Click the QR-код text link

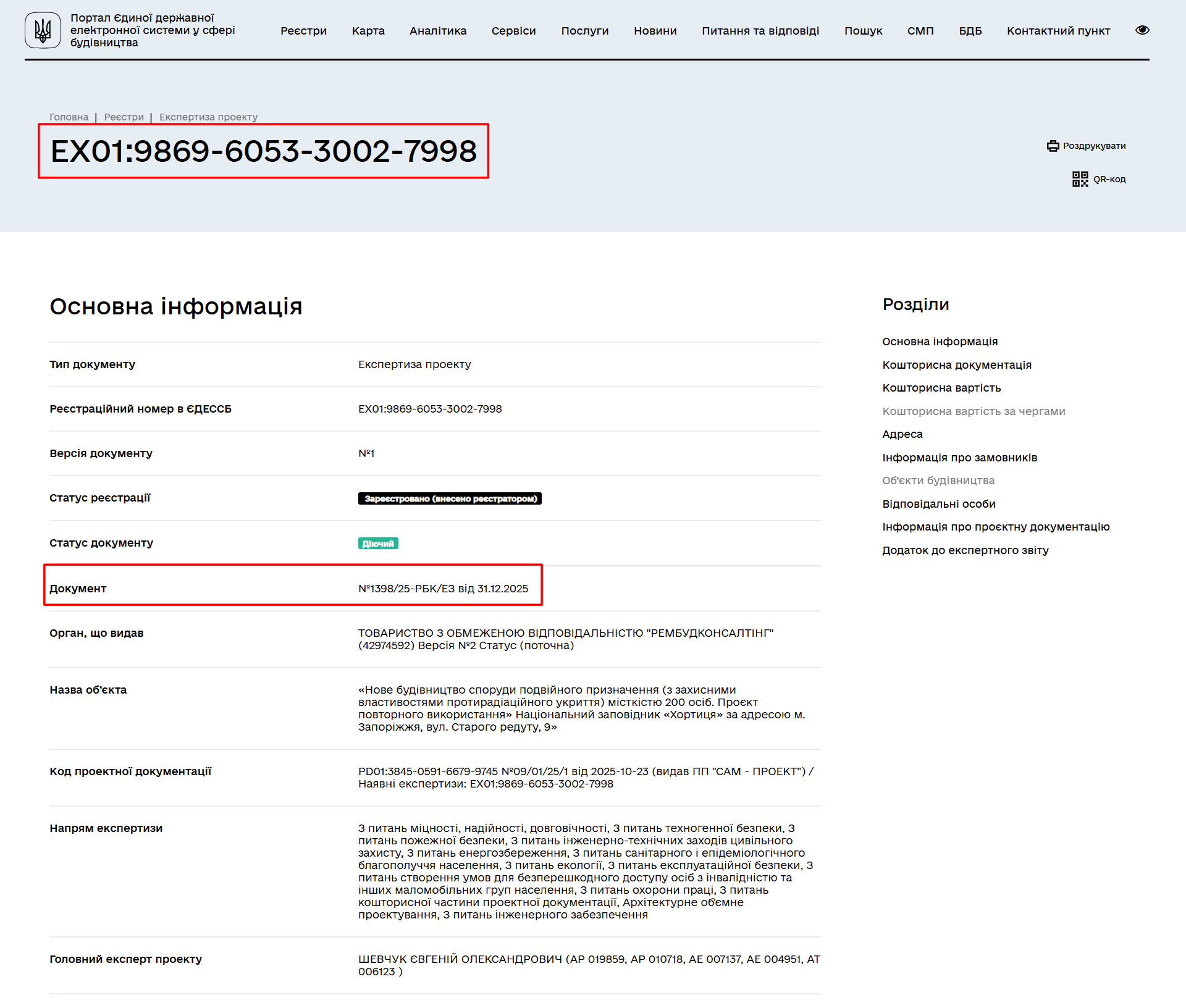point(1109,179)
